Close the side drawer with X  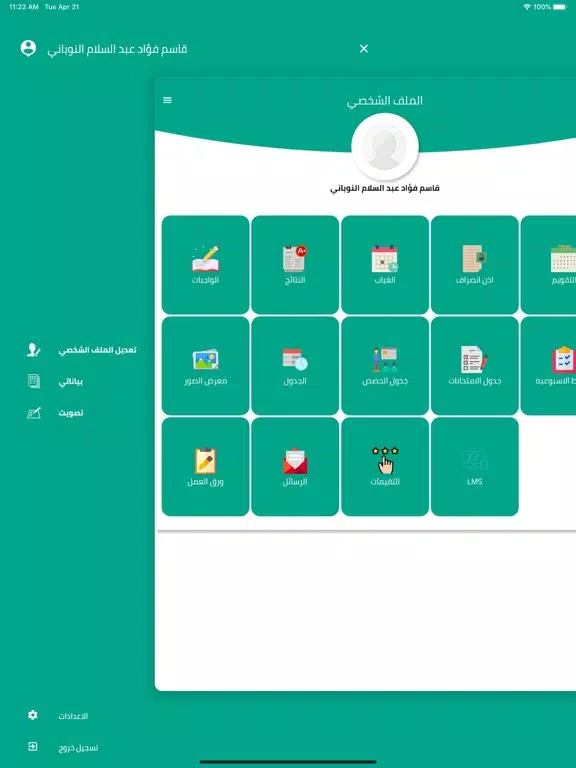click(x=363, y=48)
